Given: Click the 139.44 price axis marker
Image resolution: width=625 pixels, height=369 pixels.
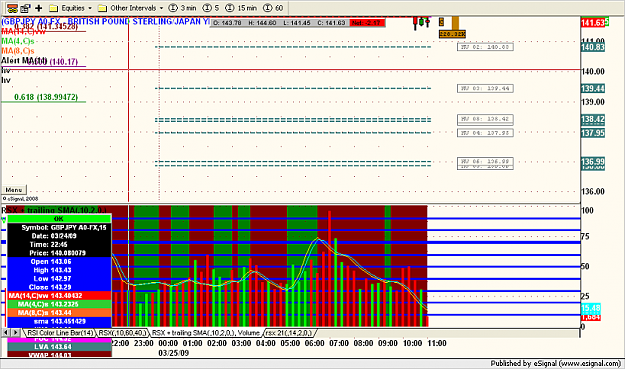Looking at the screenshot, I should (x=593, y=88).
